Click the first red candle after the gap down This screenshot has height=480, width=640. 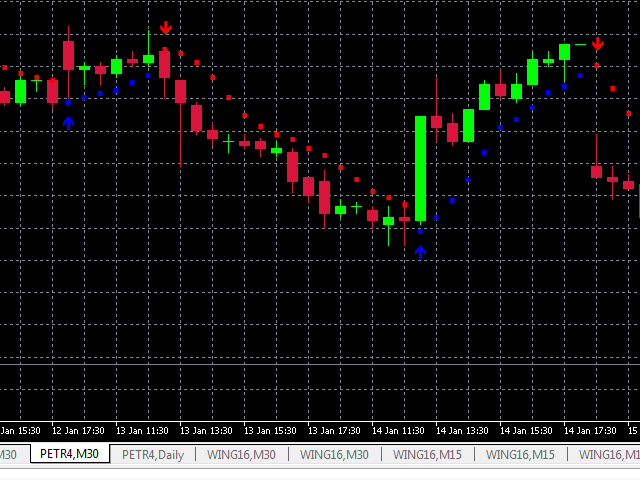pyautogui.click(x=596, y=171)
